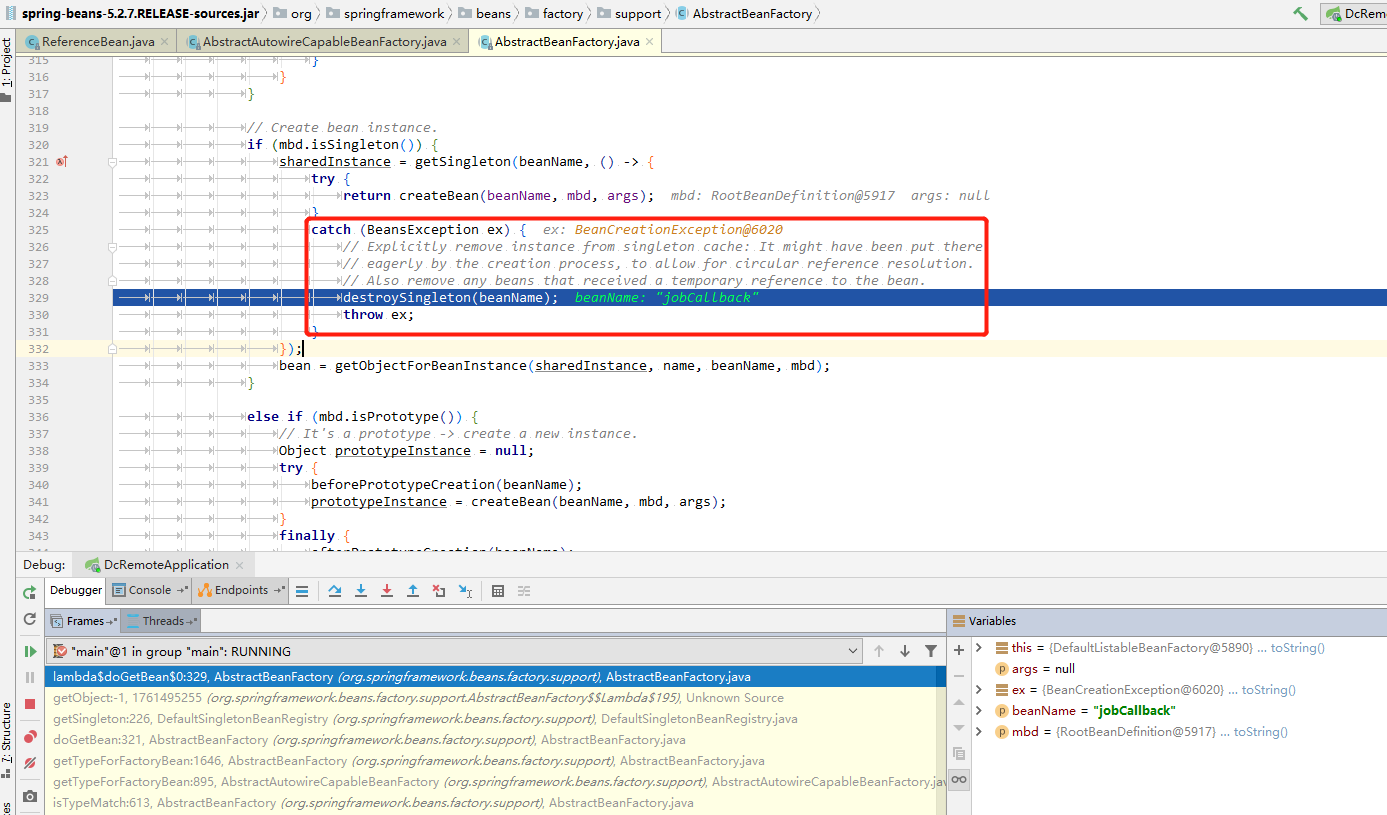Add a new watch with the plus icon
Viewport: 1387px width, 815px height.
click(x=959, y=649)
